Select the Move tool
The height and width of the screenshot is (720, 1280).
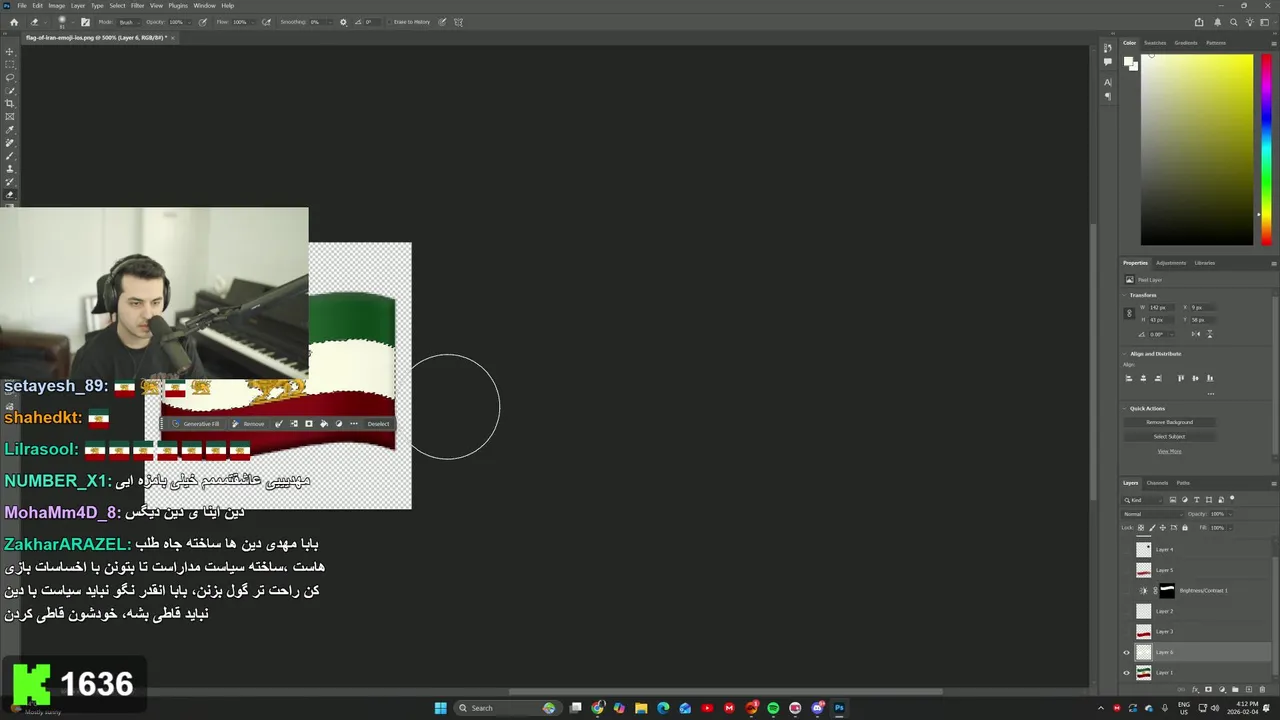(x=11, y=52)
